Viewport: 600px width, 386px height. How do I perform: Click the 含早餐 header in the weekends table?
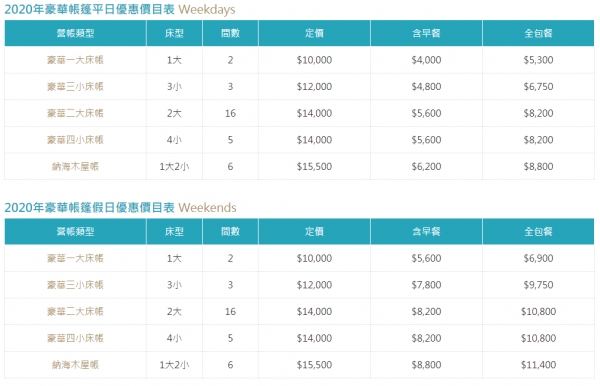[426, 231]
